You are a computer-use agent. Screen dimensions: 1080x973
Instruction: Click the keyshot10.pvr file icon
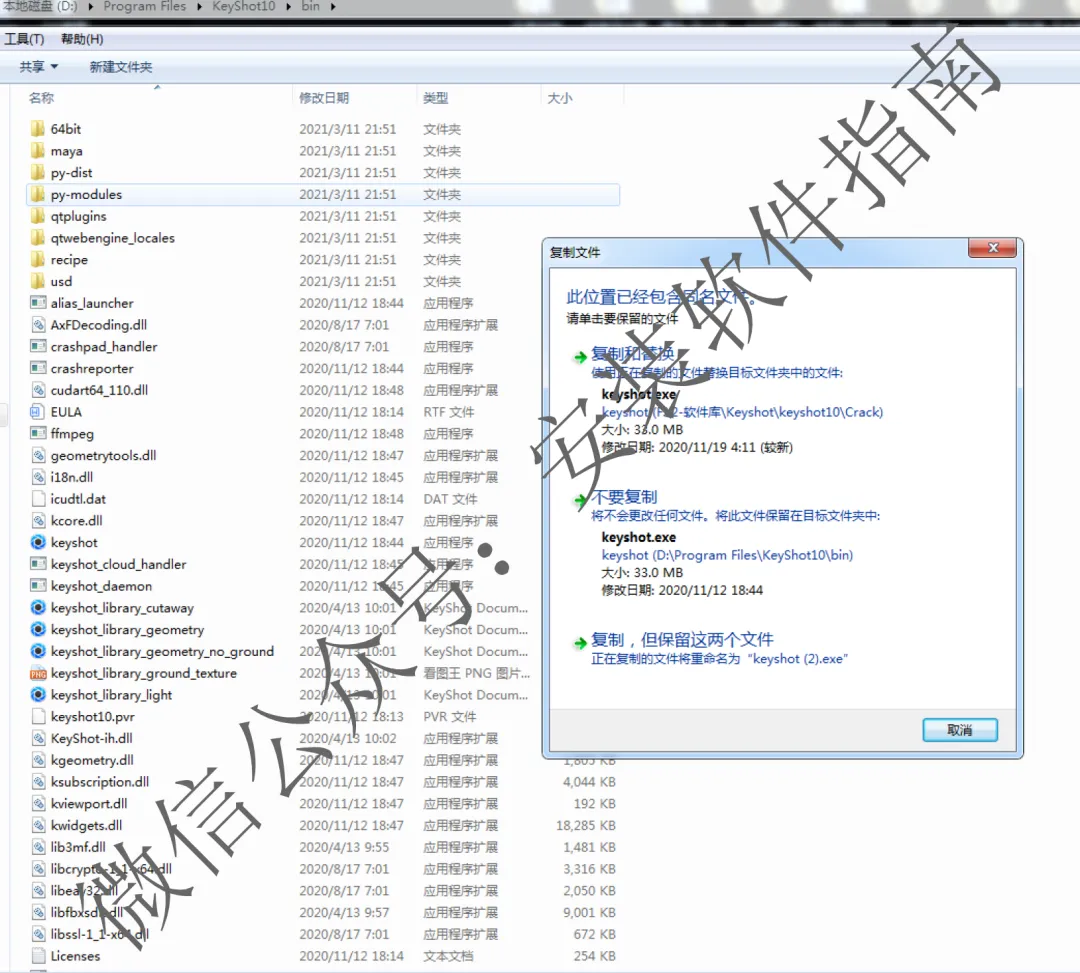pyautogui.click(x=38, y=717)
